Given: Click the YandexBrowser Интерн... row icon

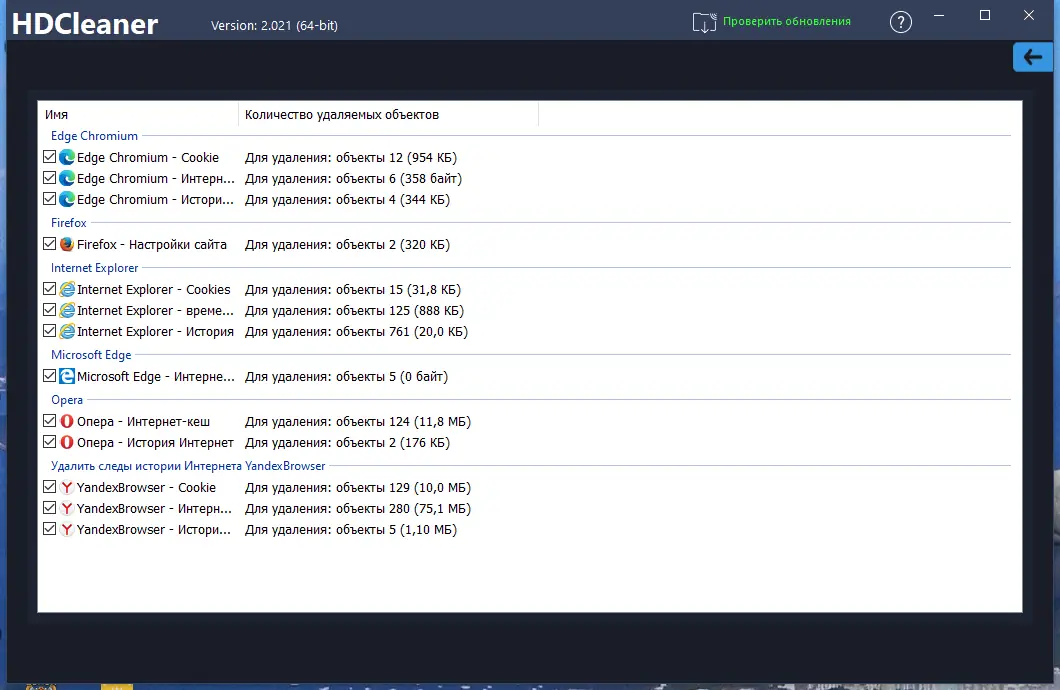Looking at the screenshot, I should [x=67, y=508].
